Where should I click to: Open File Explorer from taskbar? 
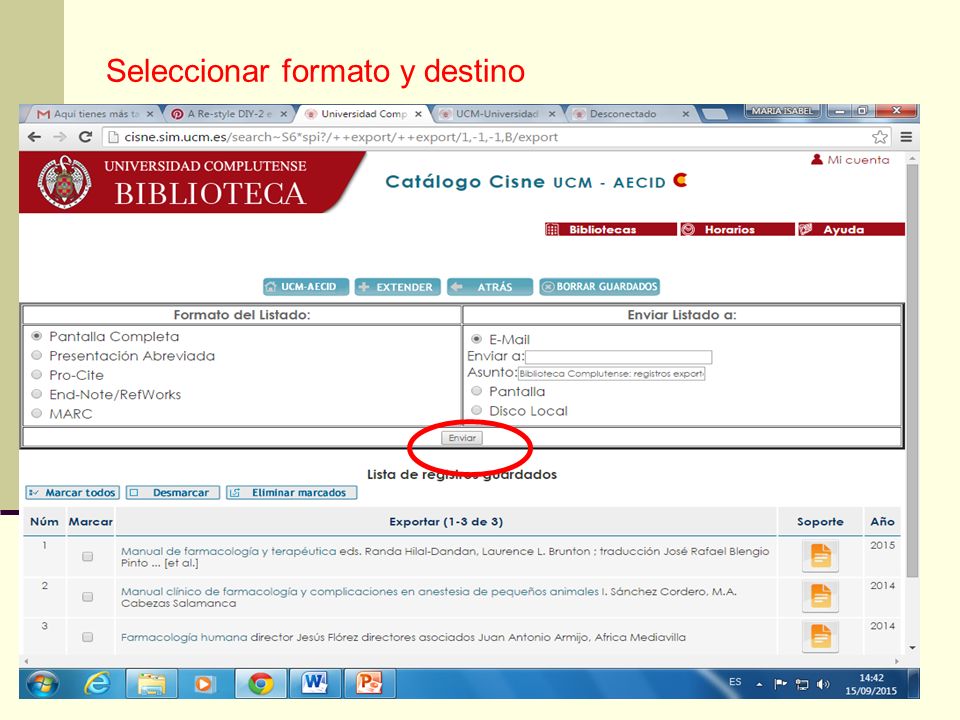coord(151,683)
